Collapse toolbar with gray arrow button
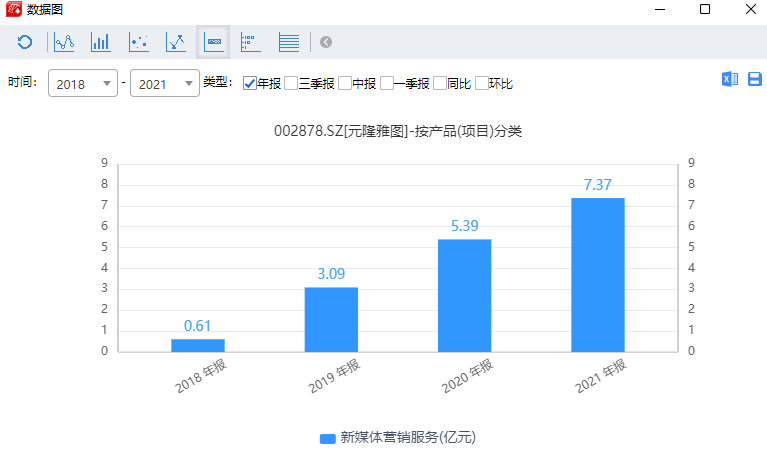767x462 pixels. coord(326,42)
